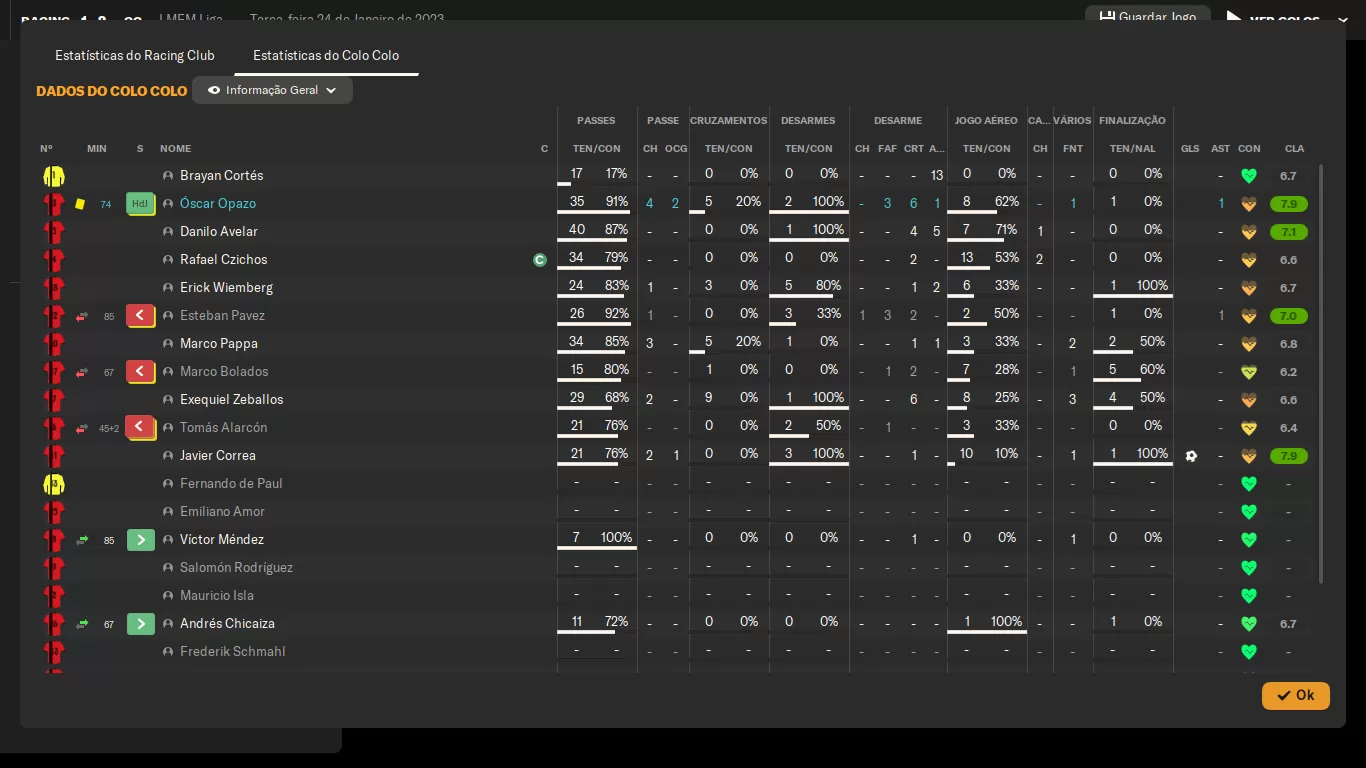
Task: Click the HdJ badge next to Óscar Opazo
Action: (140, 204)
